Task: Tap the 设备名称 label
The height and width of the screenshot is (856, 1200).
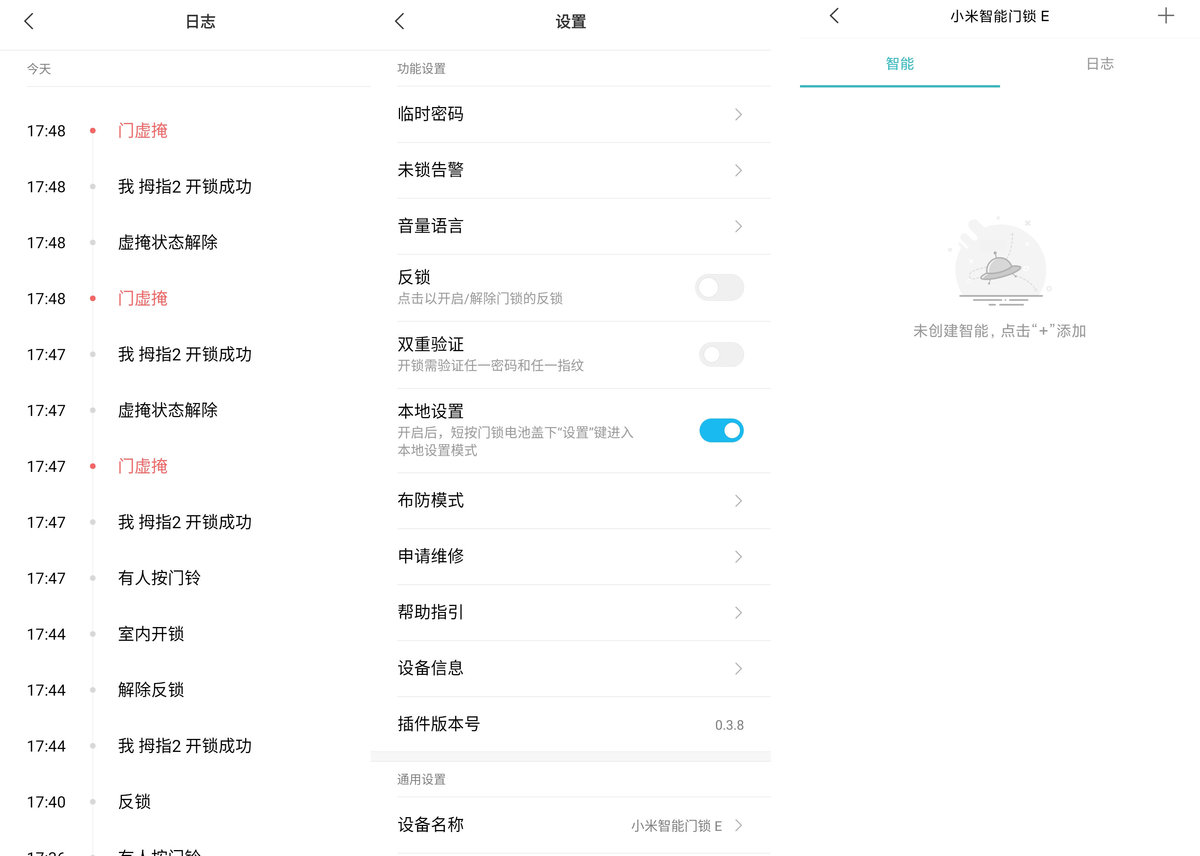Action: [x=431, y=825]
